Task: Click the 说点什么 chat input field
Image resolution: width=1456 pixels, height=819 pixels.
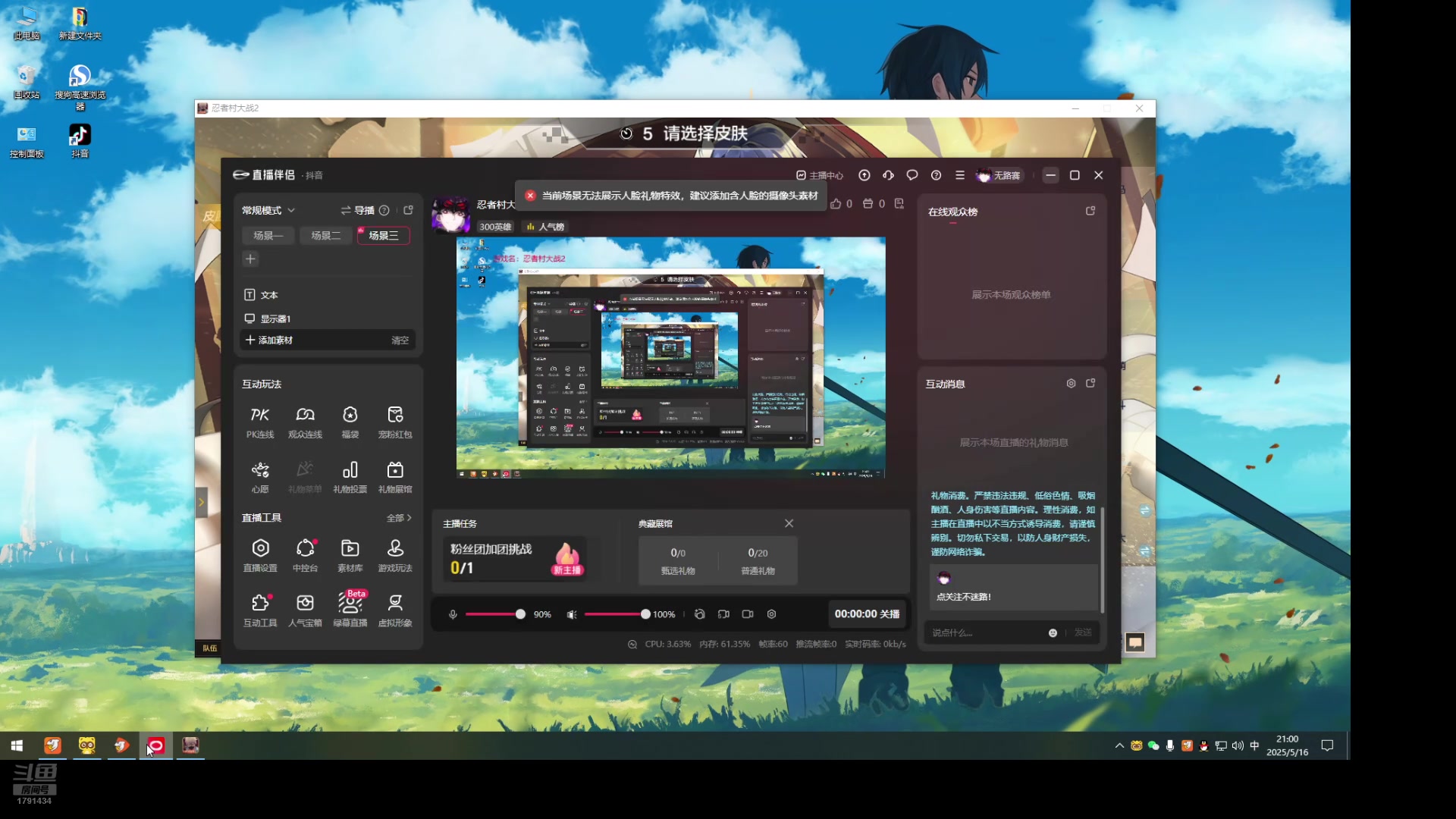Action: point(986,632)
